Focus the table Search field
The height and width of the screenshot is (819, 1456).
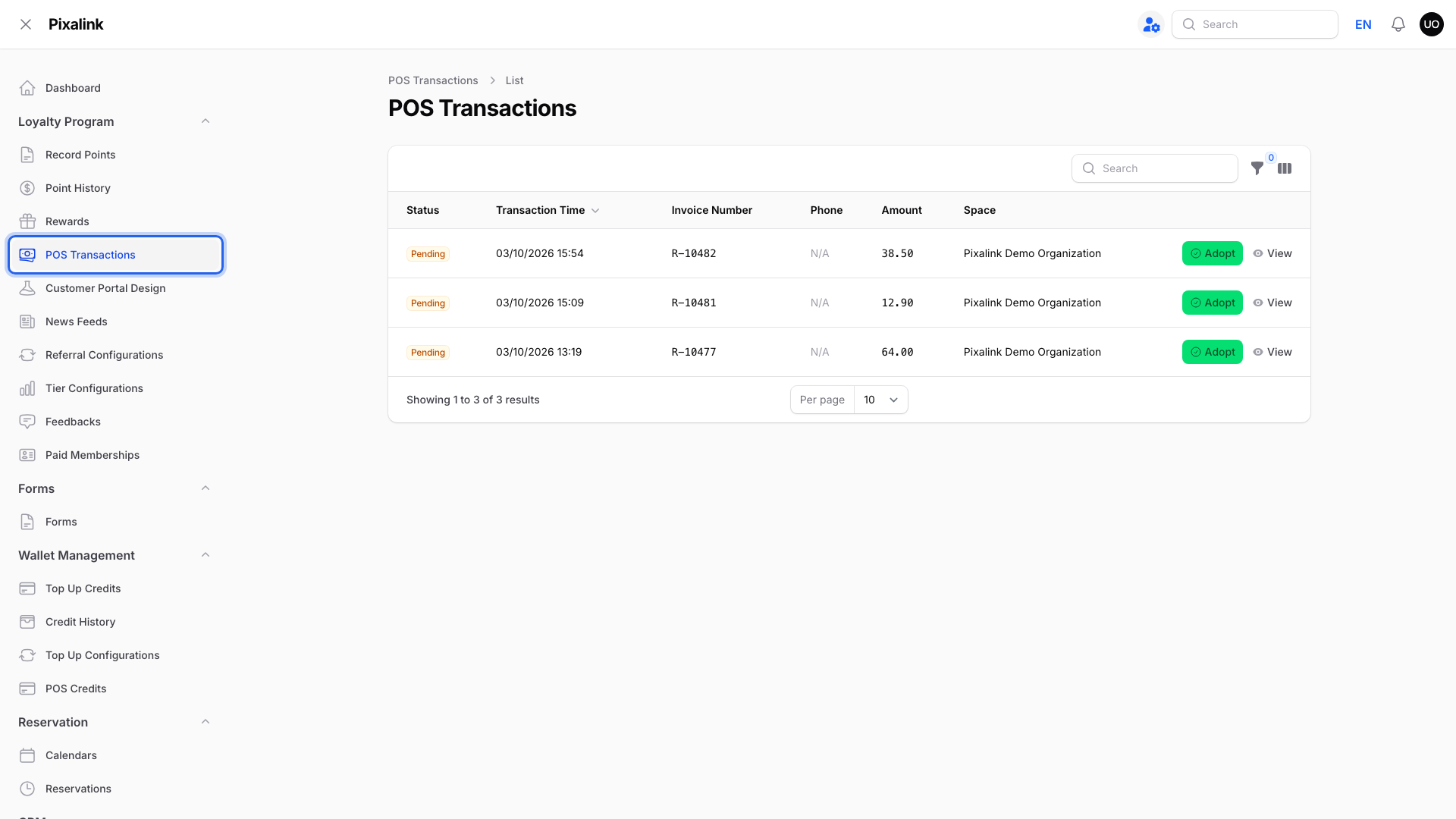pyautogui.click(x=1154, y=168)
